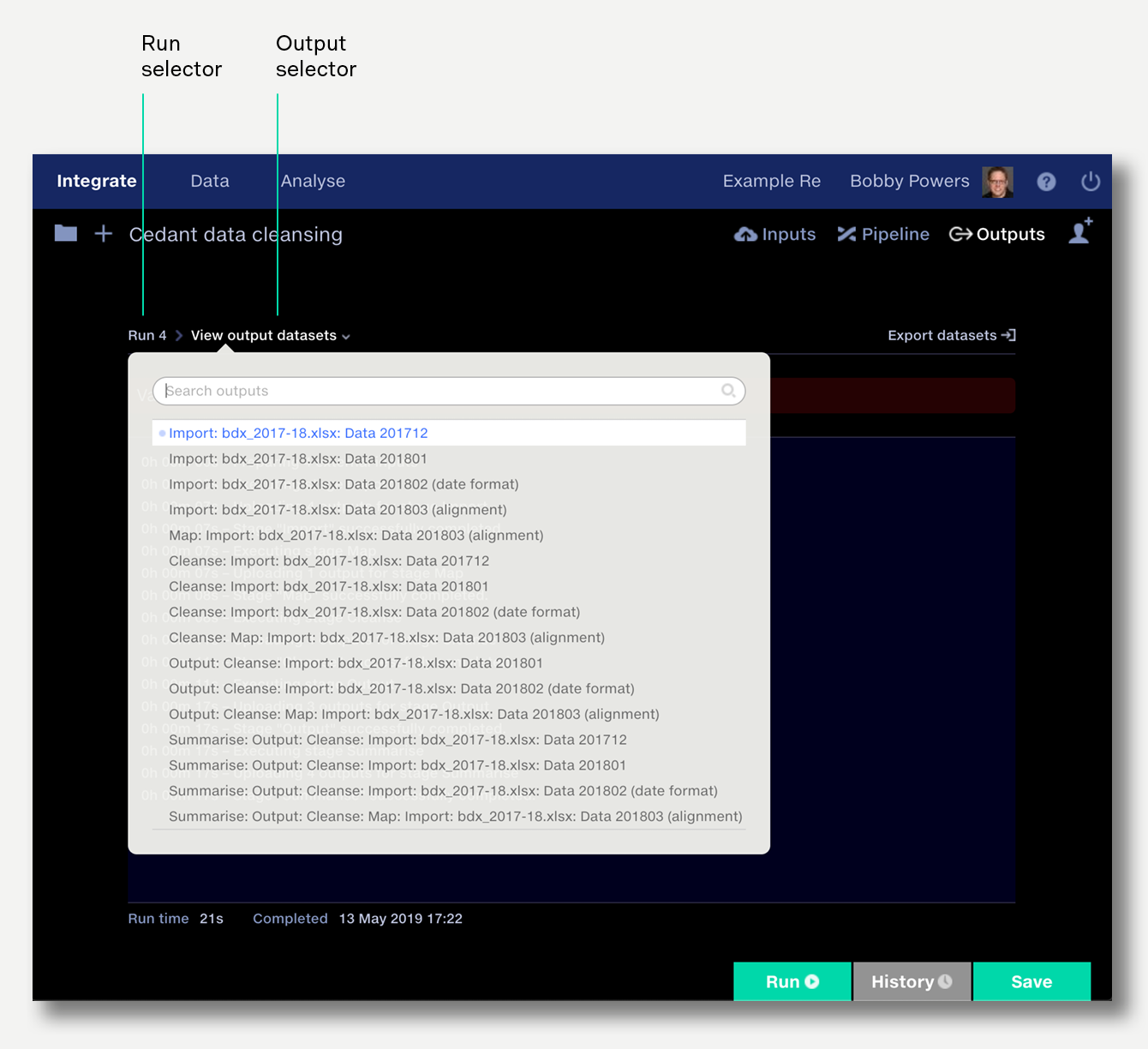The width and height of the screenshot is (1148, 1049).
Task: Collapse the View output datasets dropdown
Action: coord(271,335)
